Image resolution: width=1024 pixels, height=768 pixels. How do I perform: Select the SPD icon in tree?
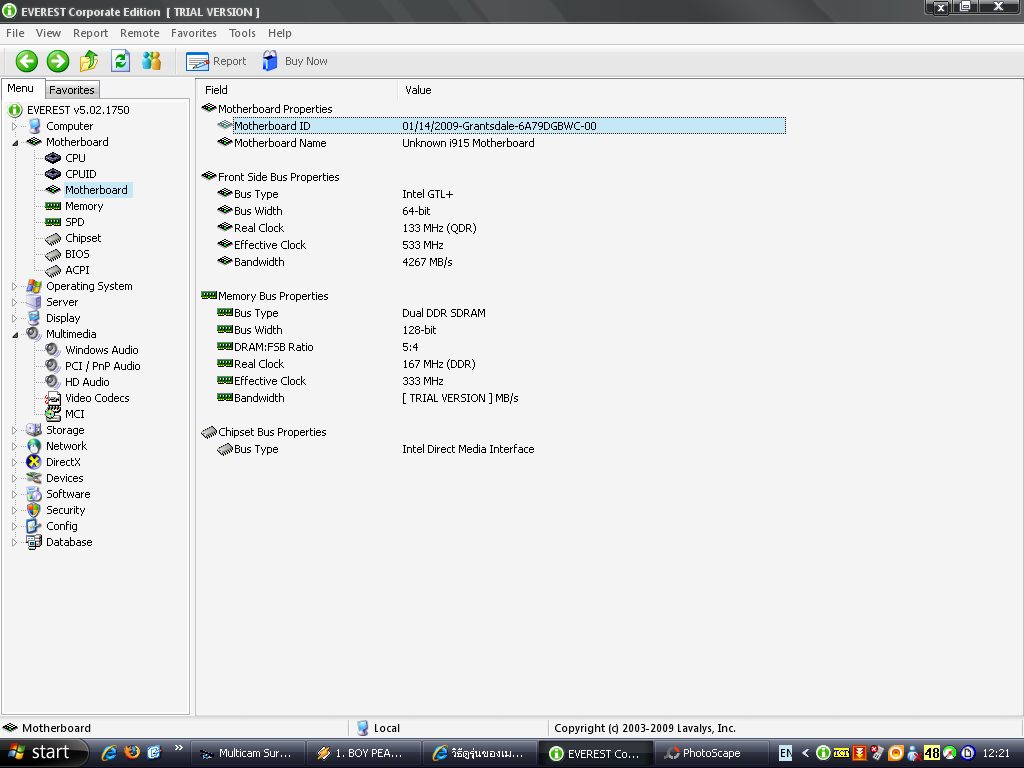point(53,222)
